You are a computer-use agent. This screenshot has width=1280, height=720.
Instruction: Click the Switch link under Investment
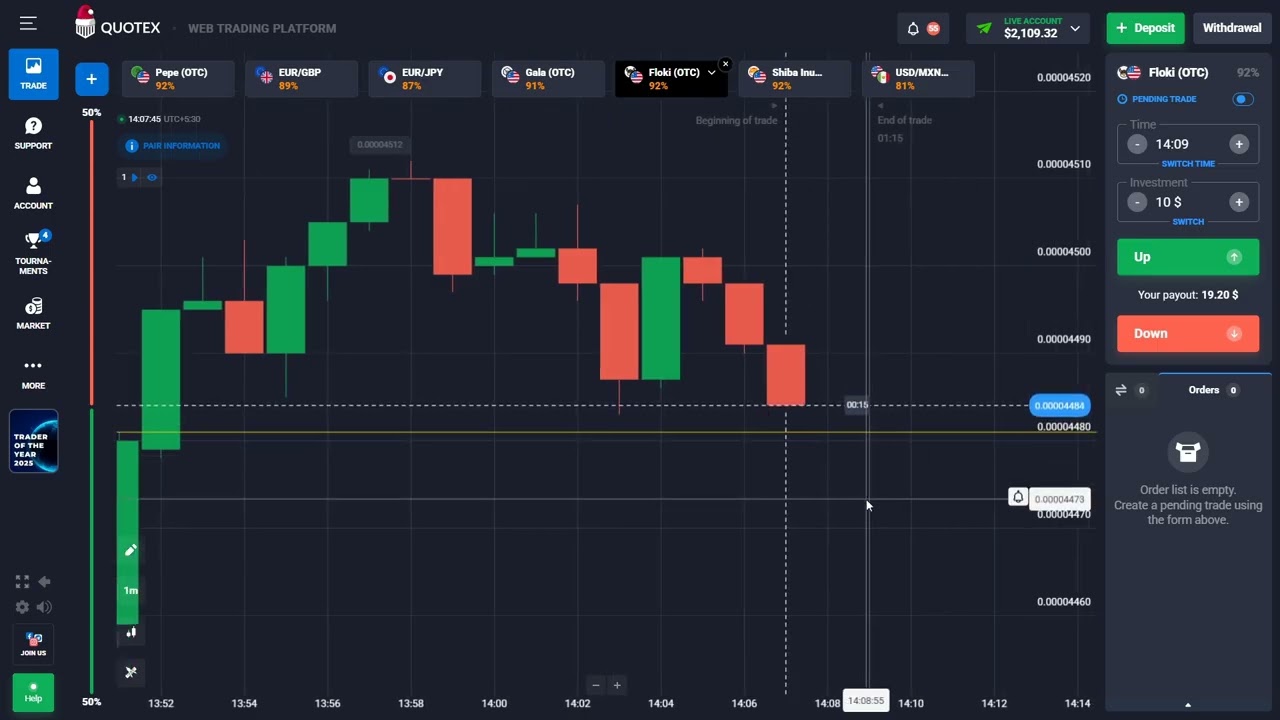click(1188, 222)
